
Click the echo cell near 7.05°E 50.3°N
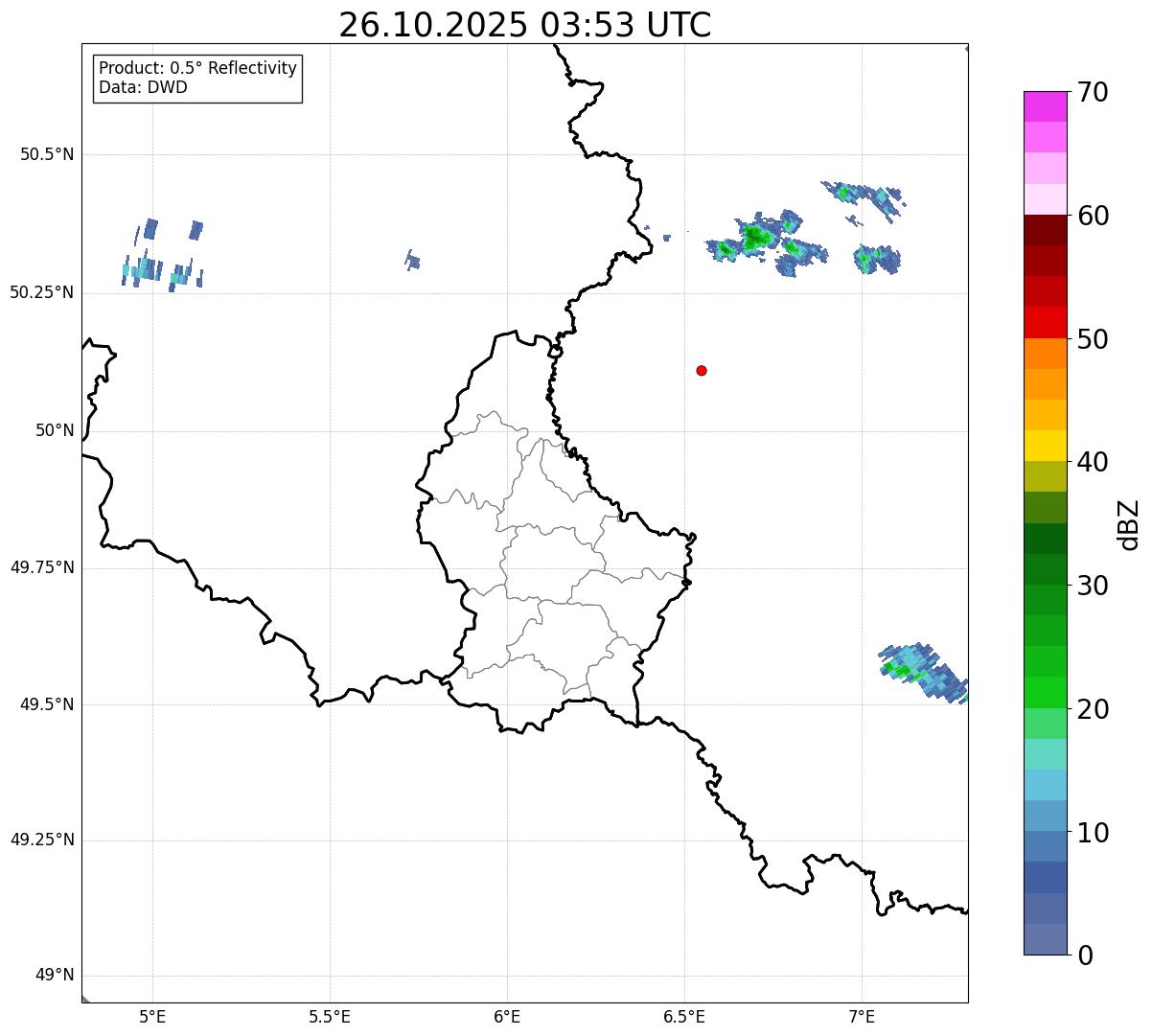click(x=877, y=259)
